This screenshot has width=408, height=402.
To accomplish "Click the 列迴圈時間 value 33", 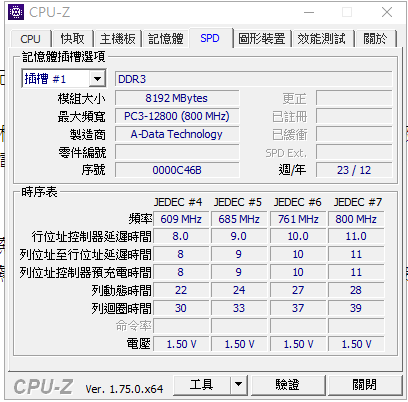I will 239,308.
